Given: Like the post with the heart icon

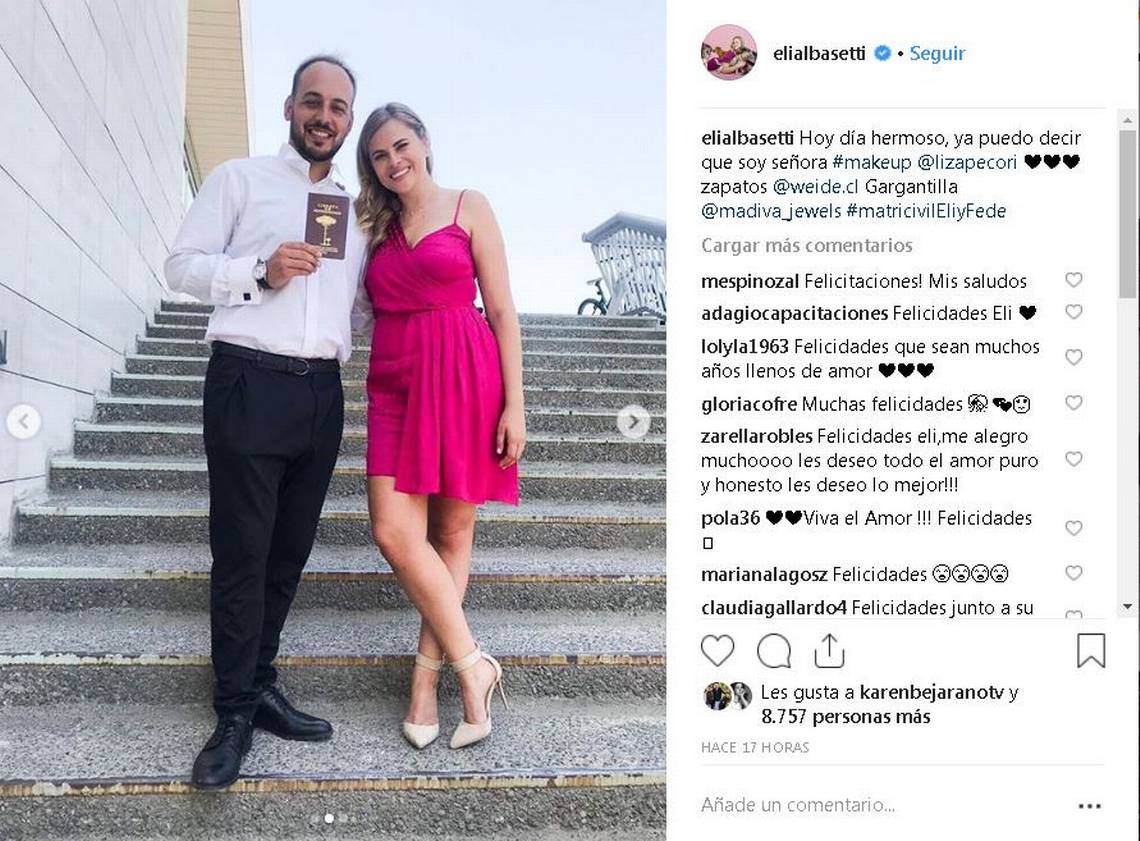Looking at the screenshot, I should click(718, 651).
